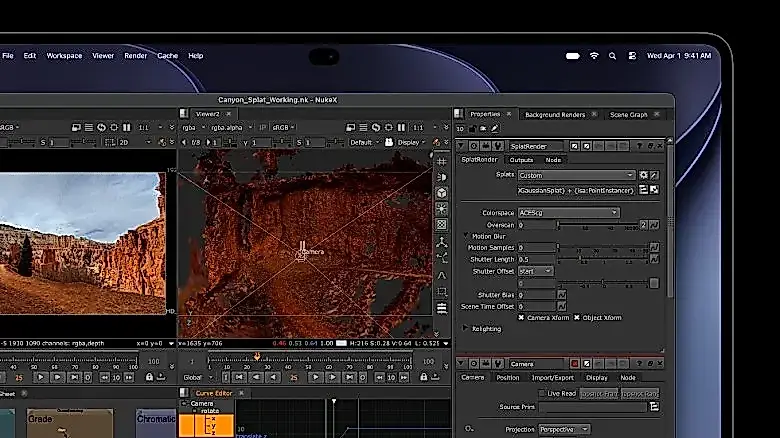Screen dimensions: 780x438
Task: Open the Workspace menu
Action: coord(64,56)
